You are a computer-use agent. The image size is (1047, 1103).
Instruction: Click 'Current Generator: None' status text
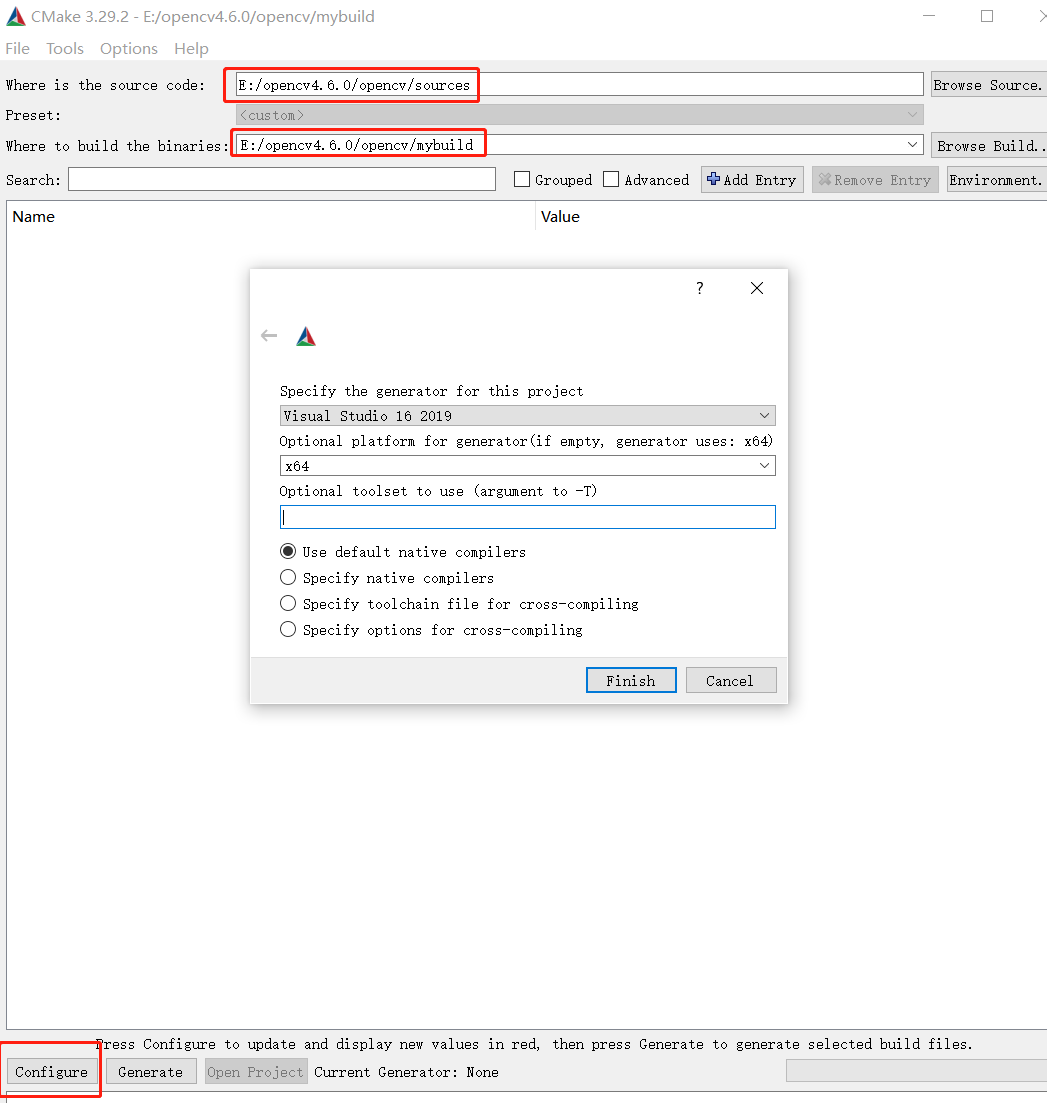coord(406,1072)
